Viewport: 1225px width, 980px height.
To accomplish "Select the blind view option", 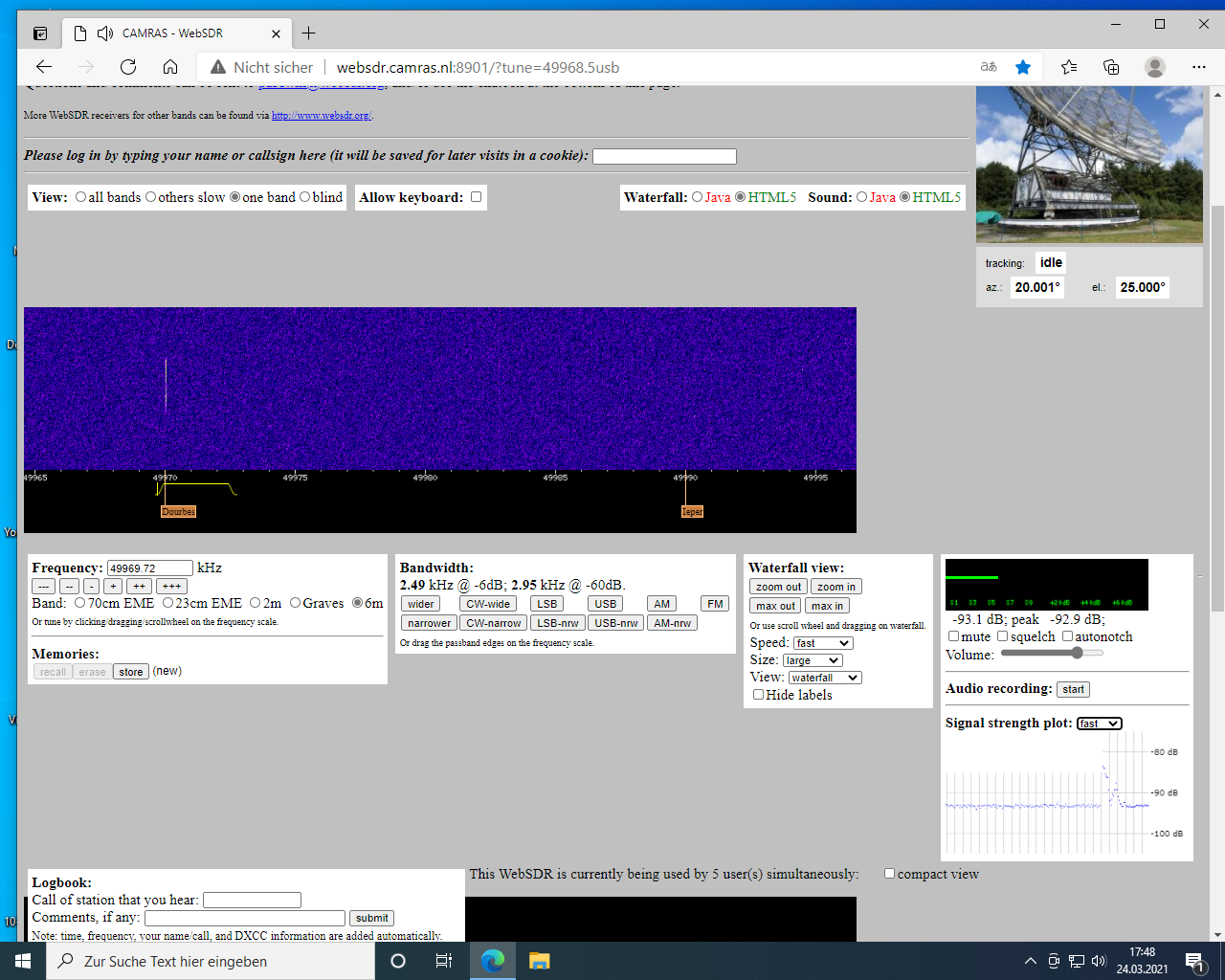I will (304, 197).
